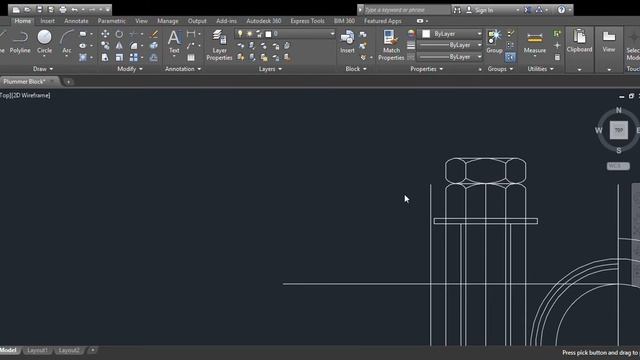Click the Move tool in Modify panel

coord(105,34)
